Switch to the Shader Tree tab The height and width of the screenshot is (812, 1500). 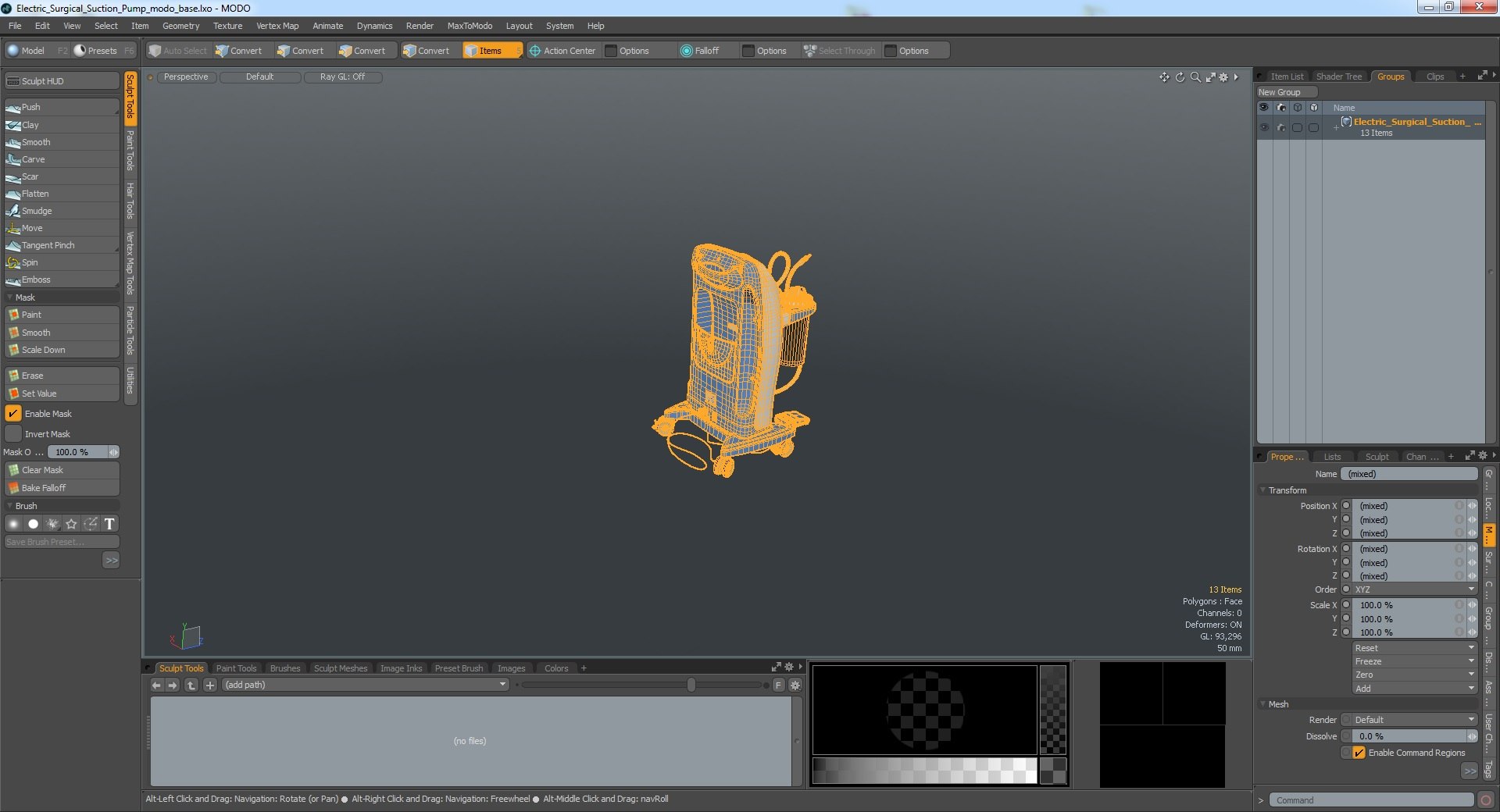point(1338,77)
